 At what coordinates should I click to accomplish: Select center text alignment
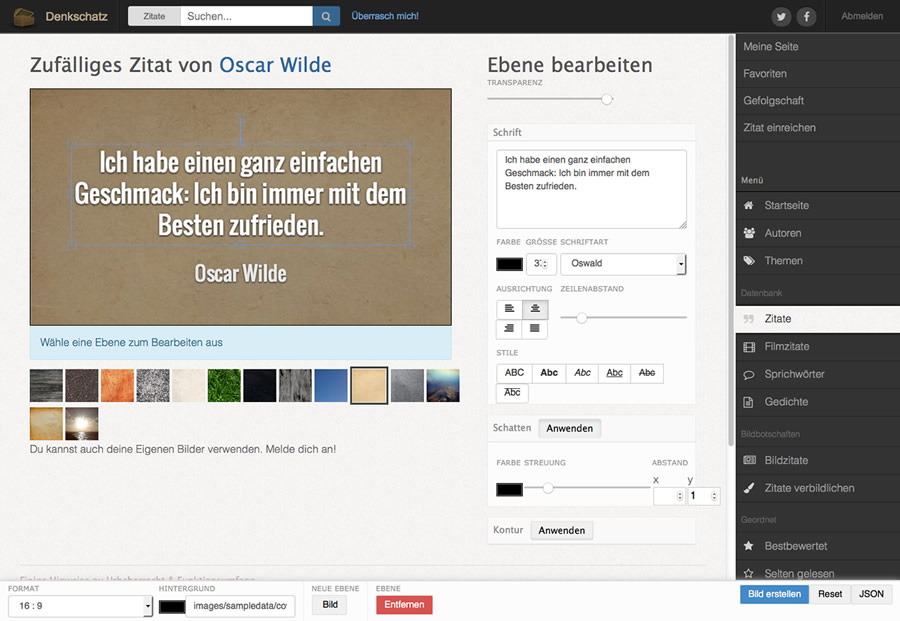(535, 309)
